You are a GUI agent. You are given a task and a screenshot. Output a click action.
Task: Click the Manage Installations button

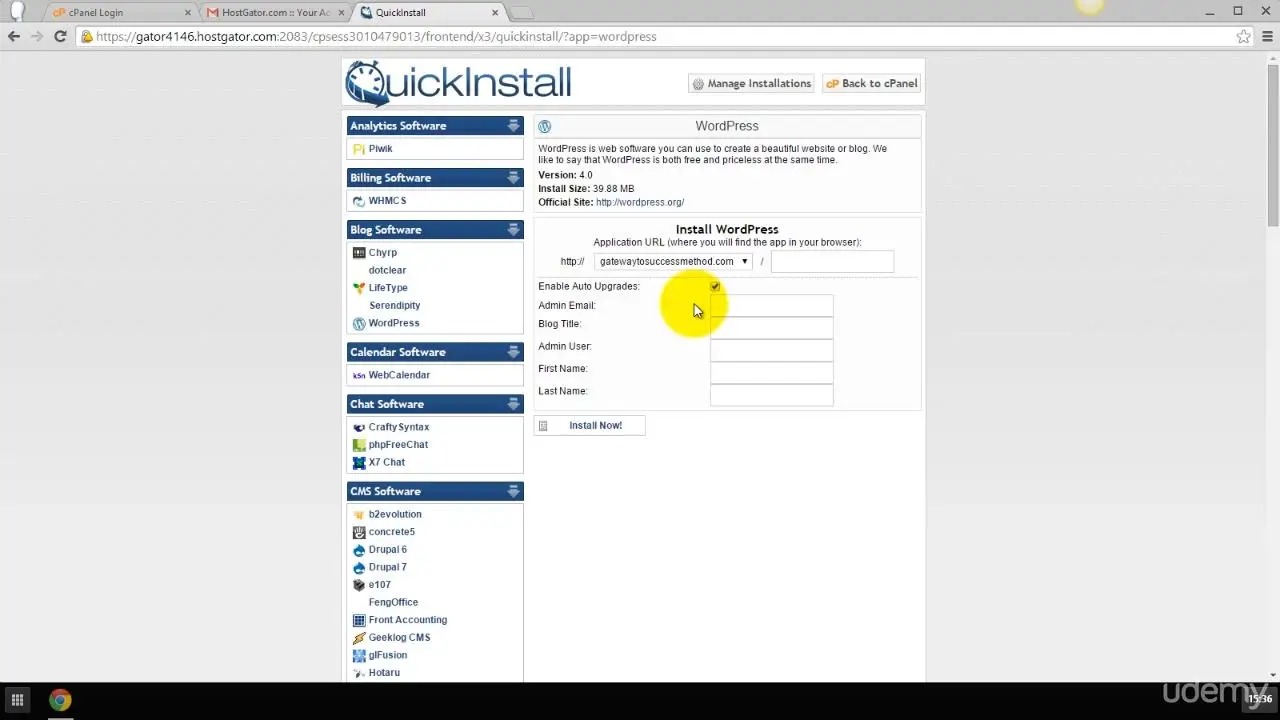[751, 84]
